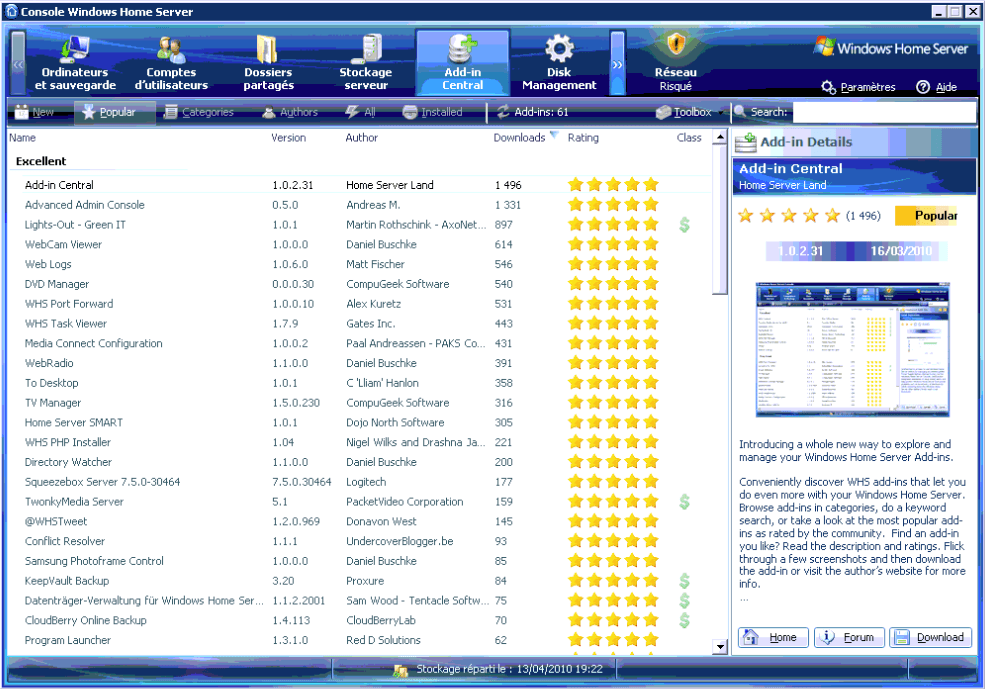
Task: Select the Add-in Central tab in top bar
Action: (462, 63)
